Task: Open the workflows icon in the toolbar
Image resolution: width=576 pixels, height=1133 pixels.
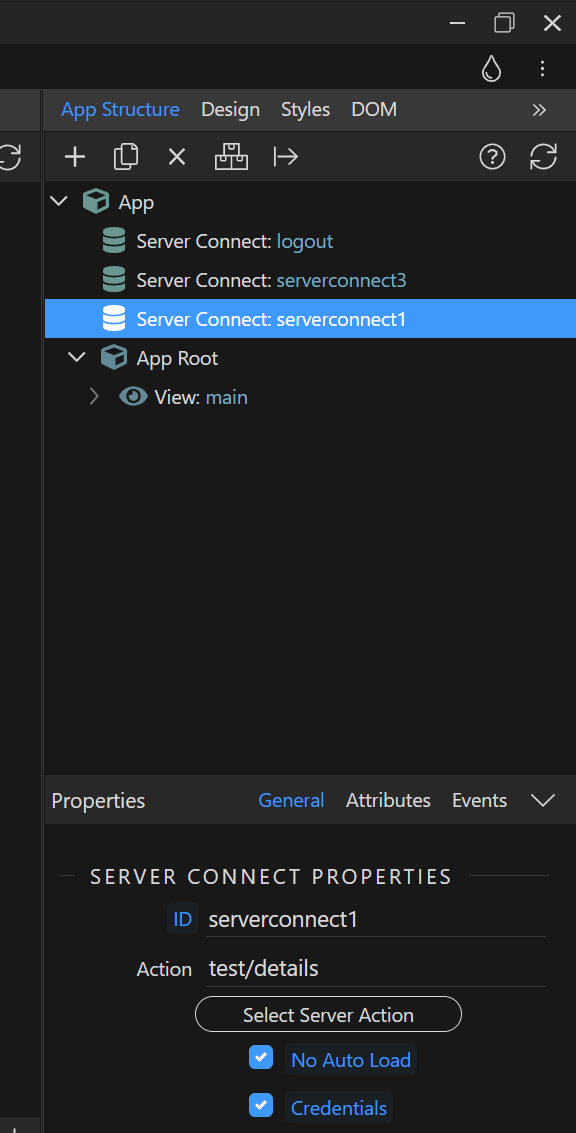Action: [x=231, y=156]
